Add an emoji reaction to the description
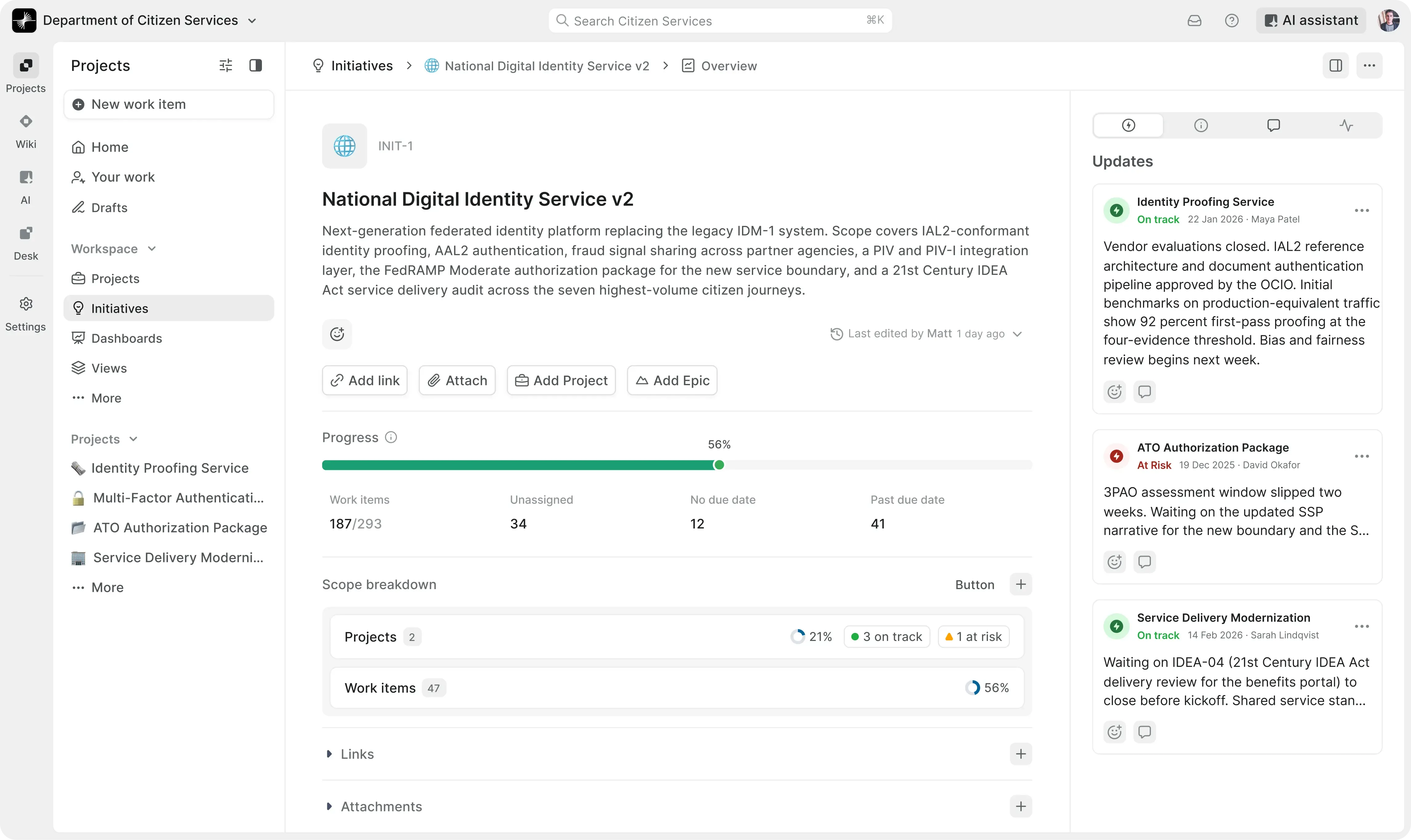Image resolution: width=1411 pixels, height=840 pixels. (337, 334)
